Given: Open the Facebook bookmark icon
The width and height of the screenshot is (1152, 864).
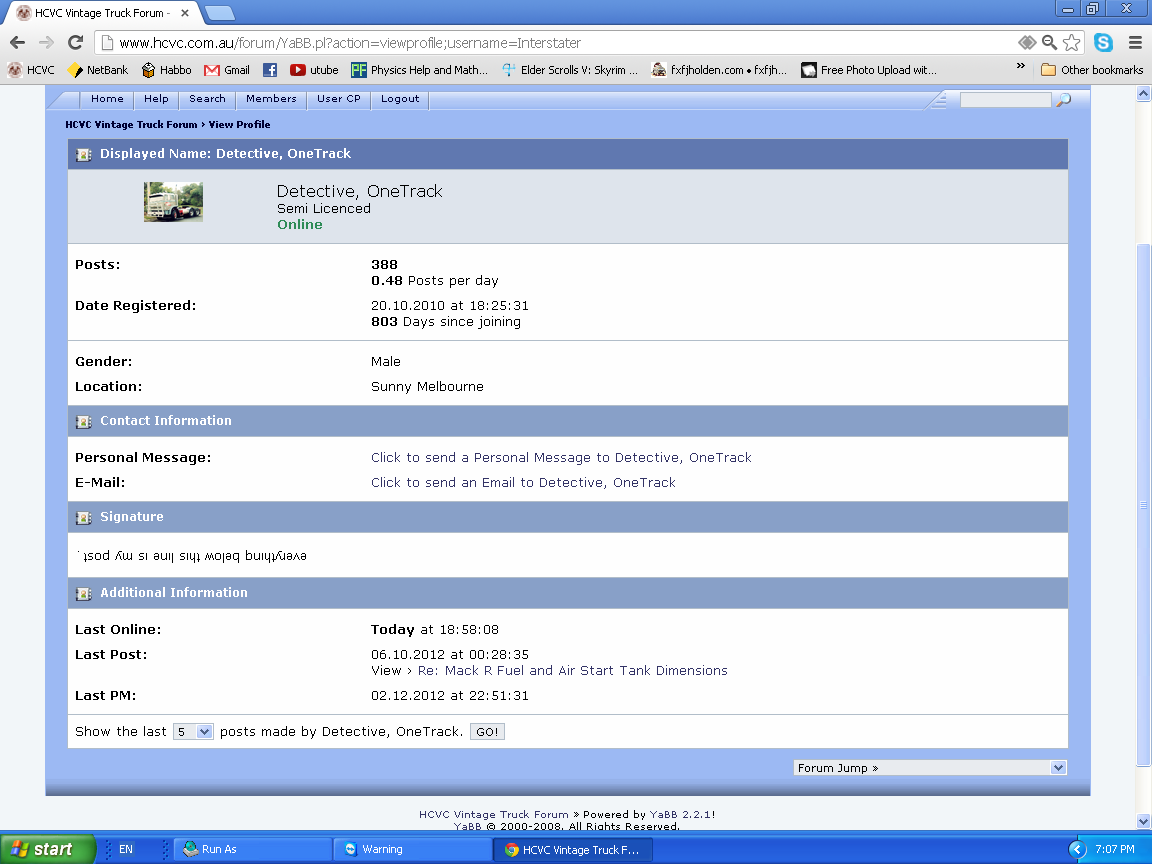Looking at the screenshot, I should point(270,70).
